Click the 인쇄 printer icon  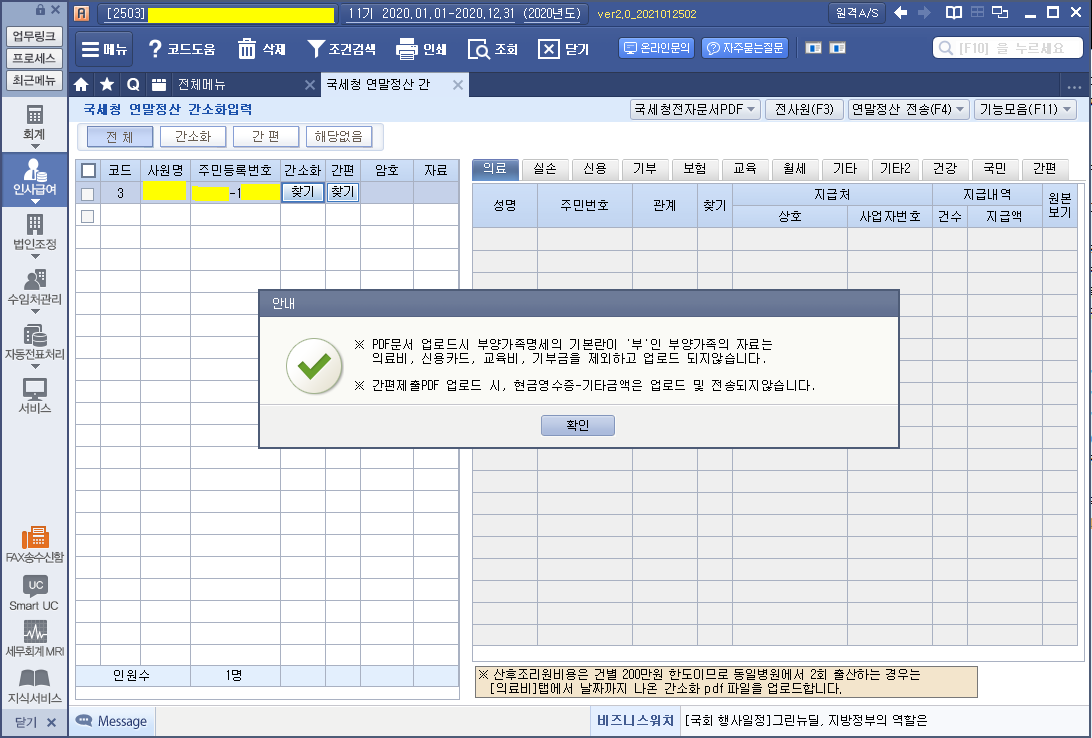coord(407,49)
